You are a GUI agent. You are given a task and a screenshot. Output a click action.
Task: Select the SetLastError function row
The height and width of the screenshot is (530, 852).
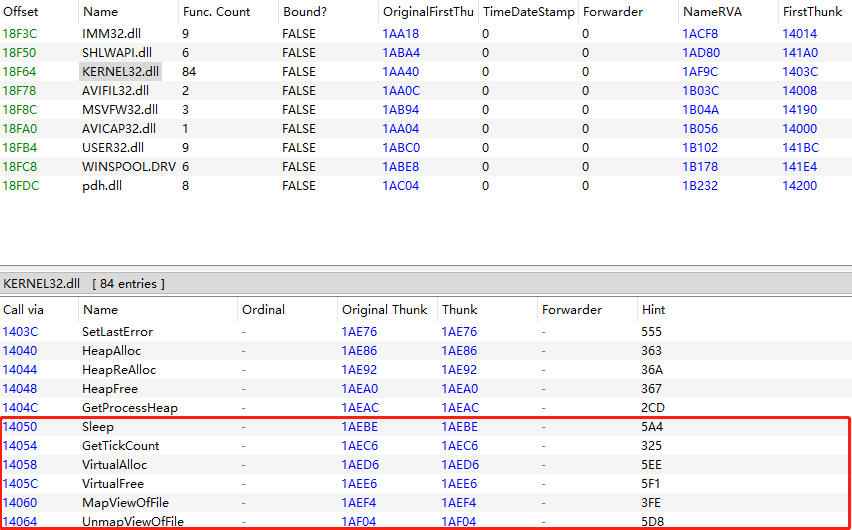[426, 332]
